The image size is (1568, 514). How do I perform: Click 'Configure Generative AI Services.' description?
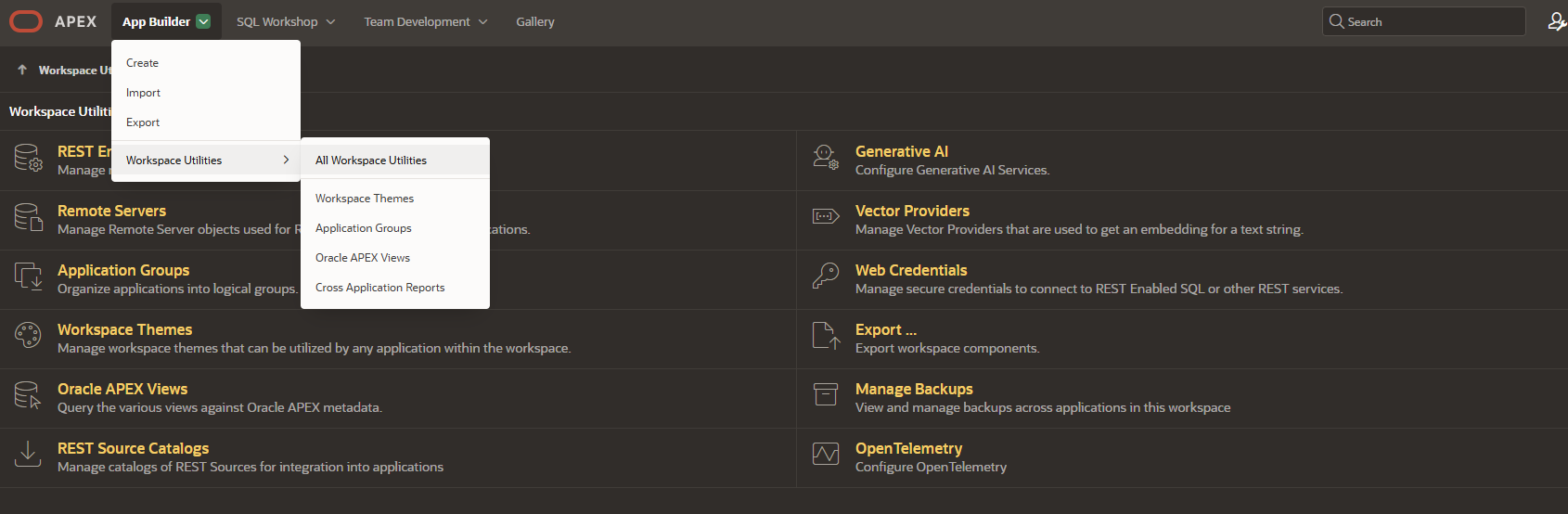[952, 170]
